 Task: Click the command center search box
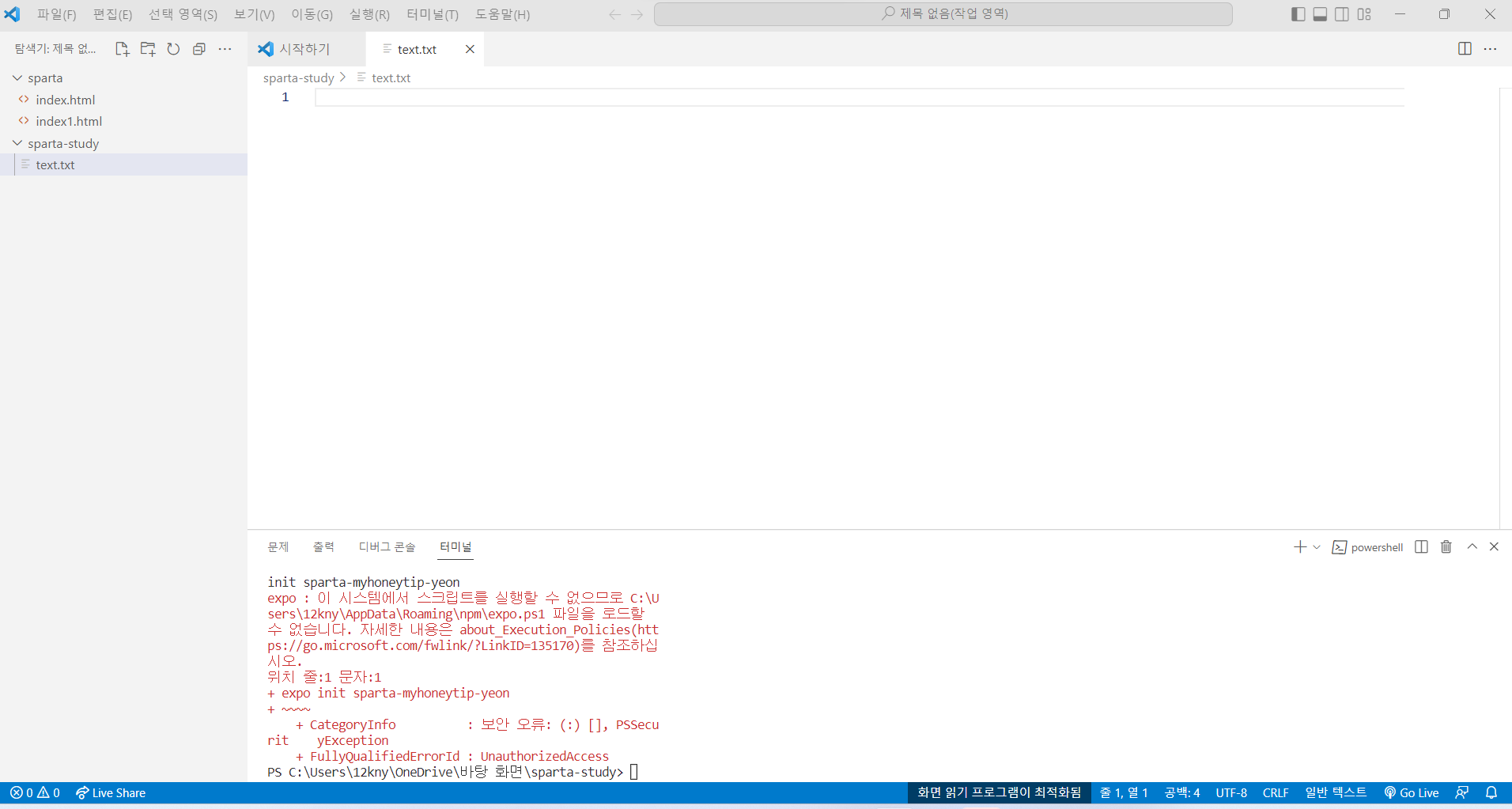coord(943,14)
